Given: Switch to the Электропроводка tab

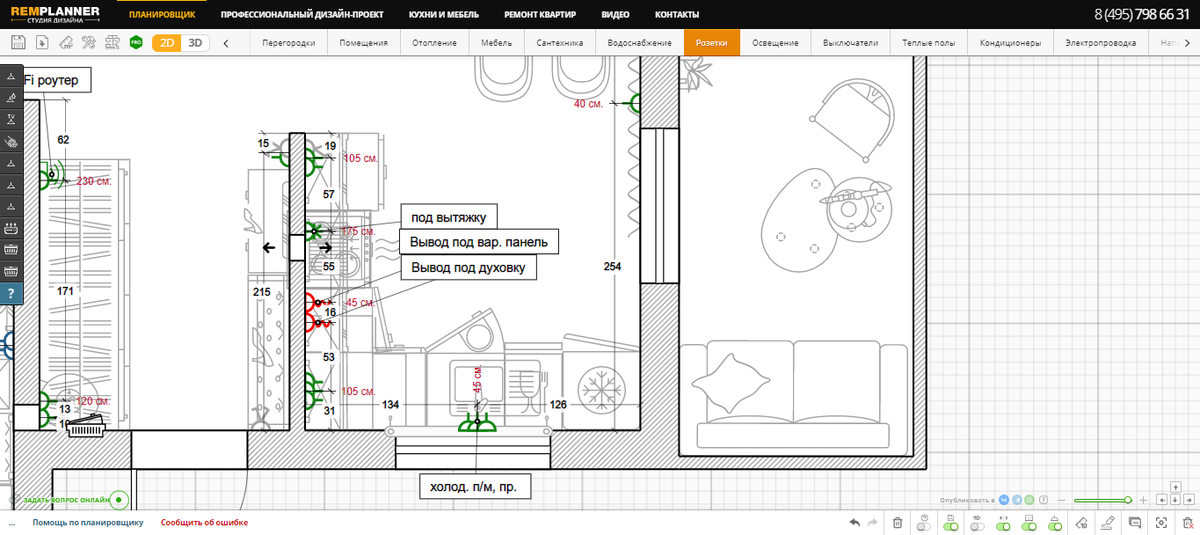Looking at the screenshot, I should [x=1101, y=43].
